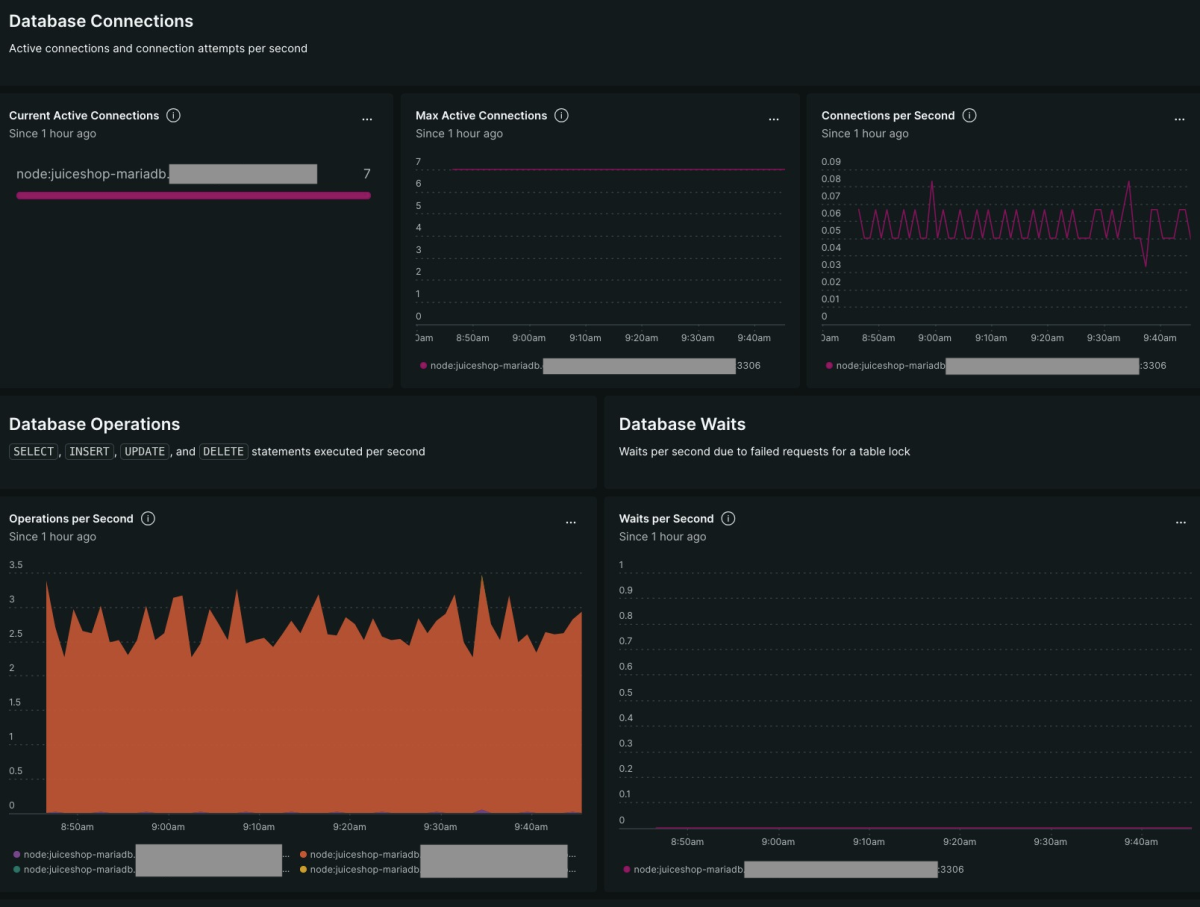Viewport: 1200px width, 907px height.
Task: Open the options menu on Operations per Second panel
Action: tap(571, 521)
